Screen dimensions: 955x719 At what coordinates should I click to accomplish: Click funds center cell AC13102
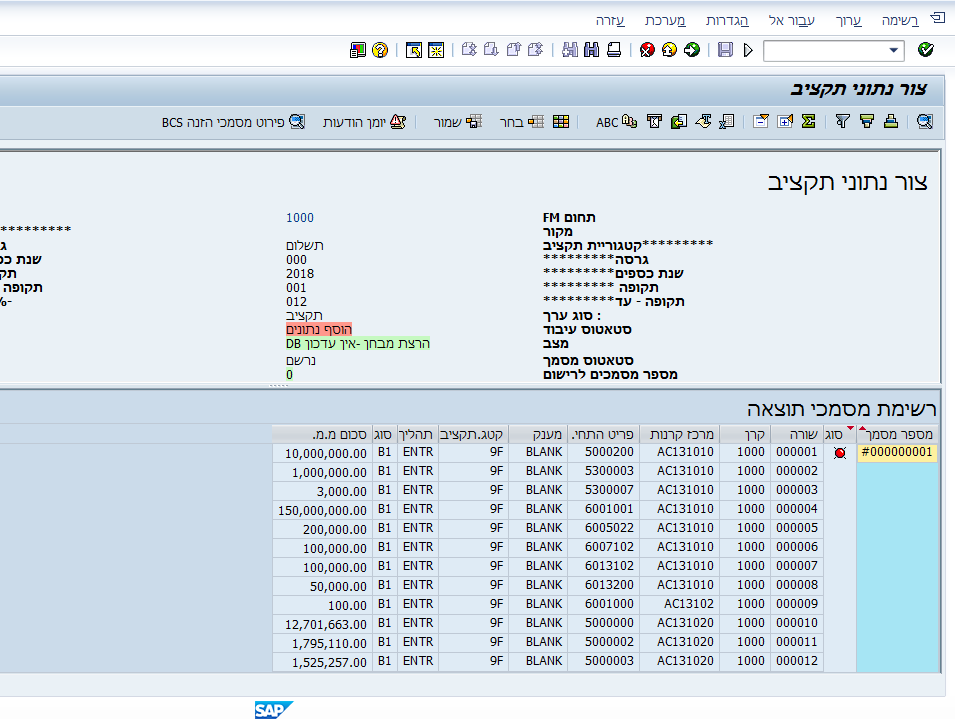coord(680,604)
